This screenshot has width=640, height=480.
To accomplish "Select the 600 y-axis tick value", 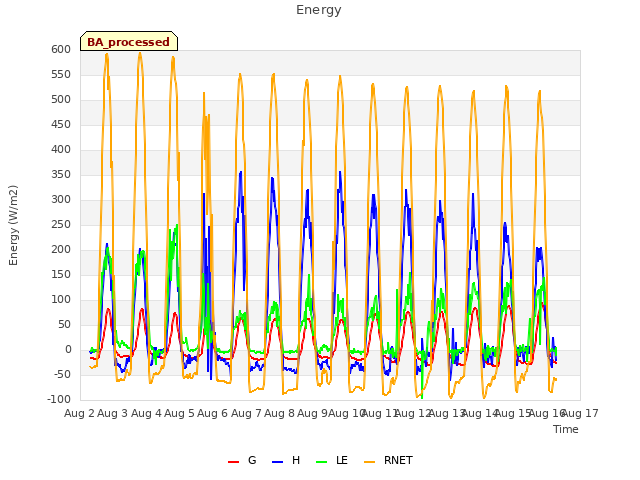I will pyautogui.click(x=61, y=49).
